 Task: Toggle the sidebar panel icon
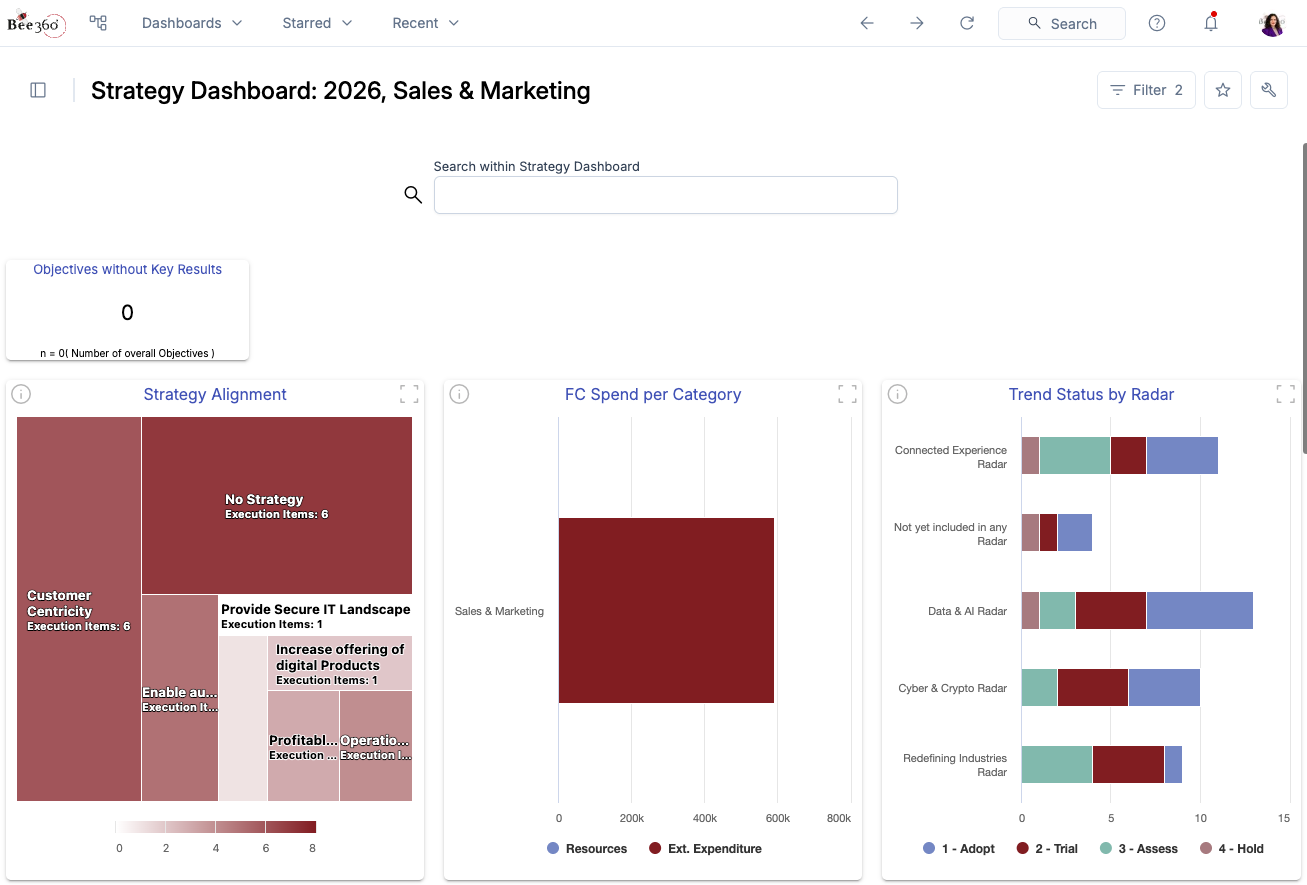(x=38, y=90)
